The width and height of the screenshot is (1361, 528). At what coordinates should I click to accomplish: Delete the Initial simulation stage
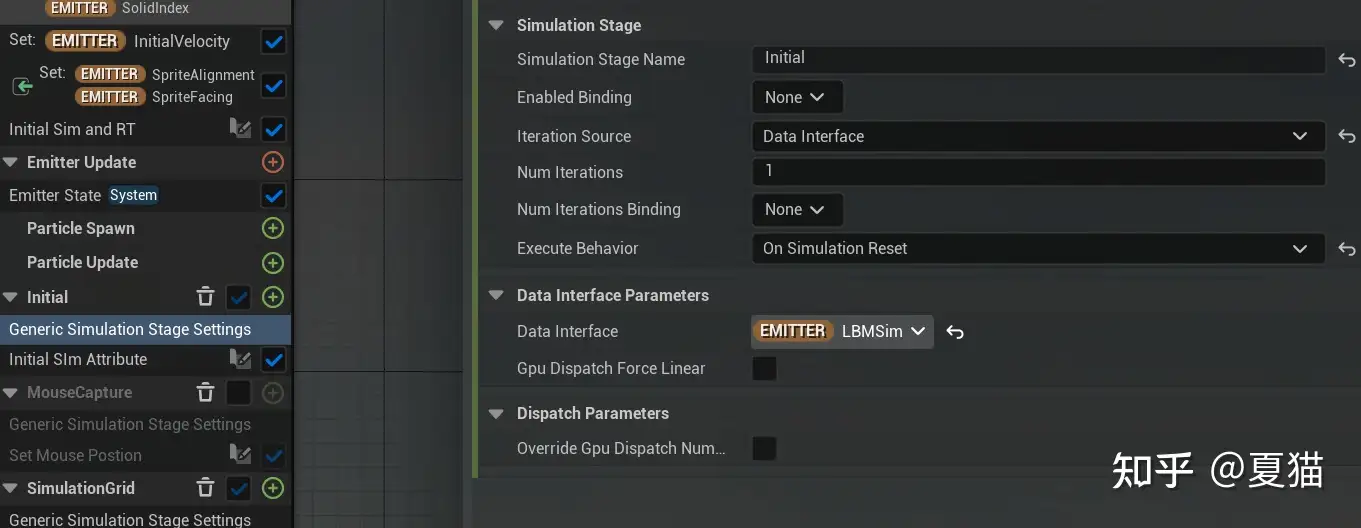tap(205, 297)
